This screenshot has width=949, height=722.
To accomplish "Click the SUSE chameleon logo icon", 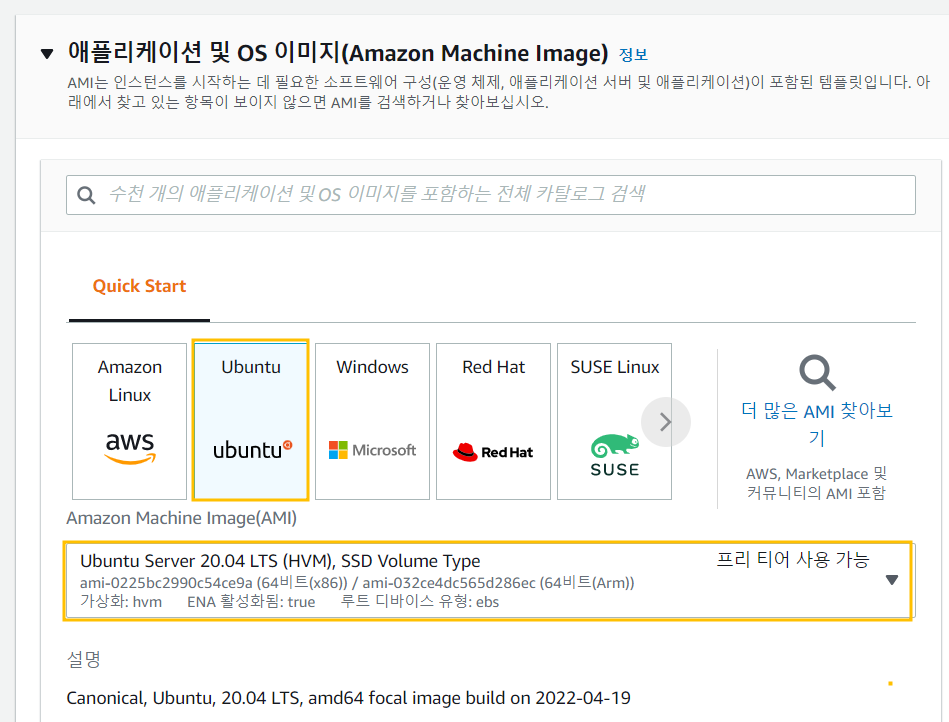I will [x=615, y=455].
